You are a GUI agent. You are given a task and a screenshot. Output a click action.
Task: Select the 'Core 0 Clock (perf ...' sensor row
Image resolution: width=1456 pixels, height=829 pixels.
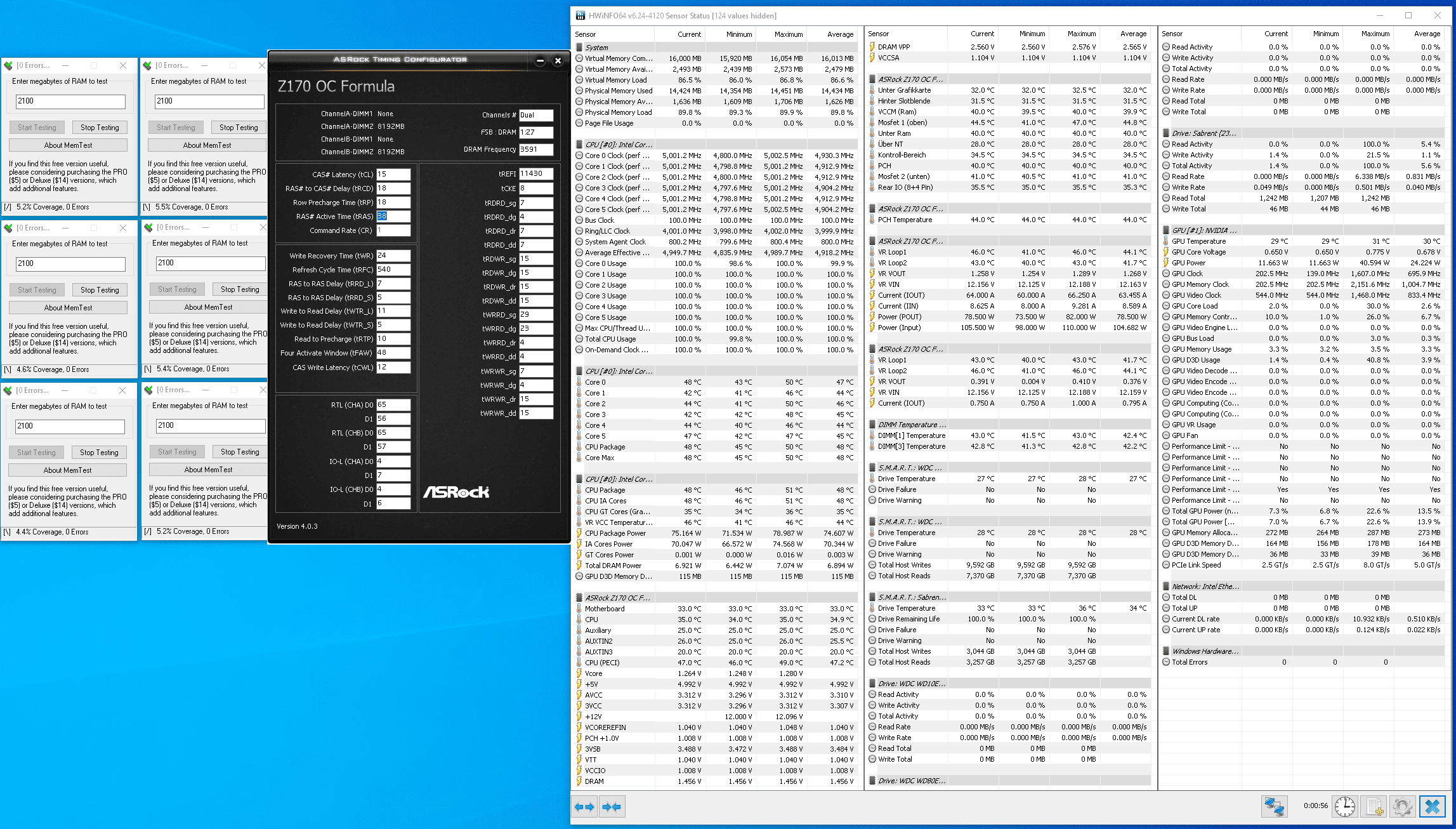(715, 156)
